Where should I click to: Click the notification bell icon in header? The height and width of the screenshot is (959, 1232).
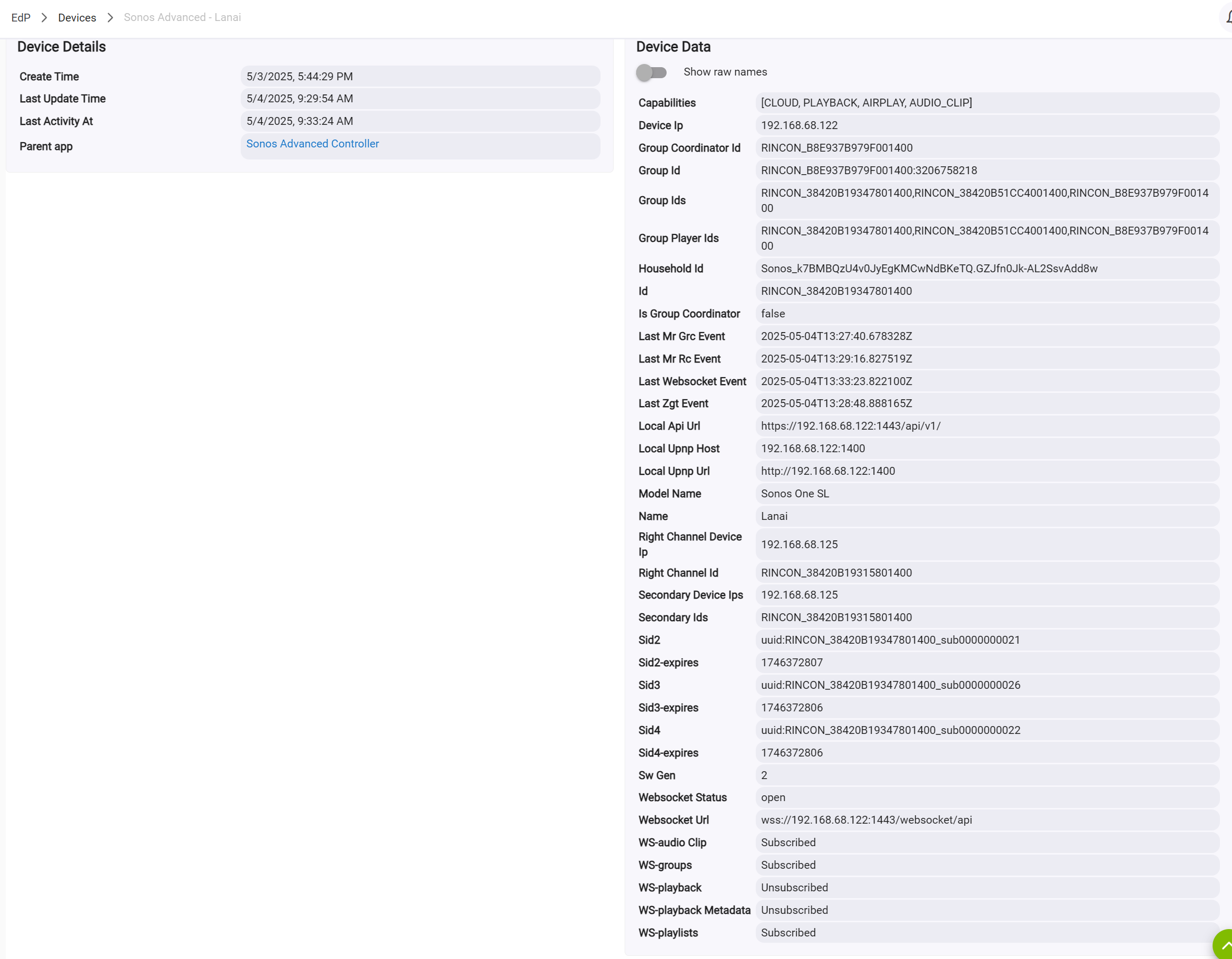click(1227, 17)
